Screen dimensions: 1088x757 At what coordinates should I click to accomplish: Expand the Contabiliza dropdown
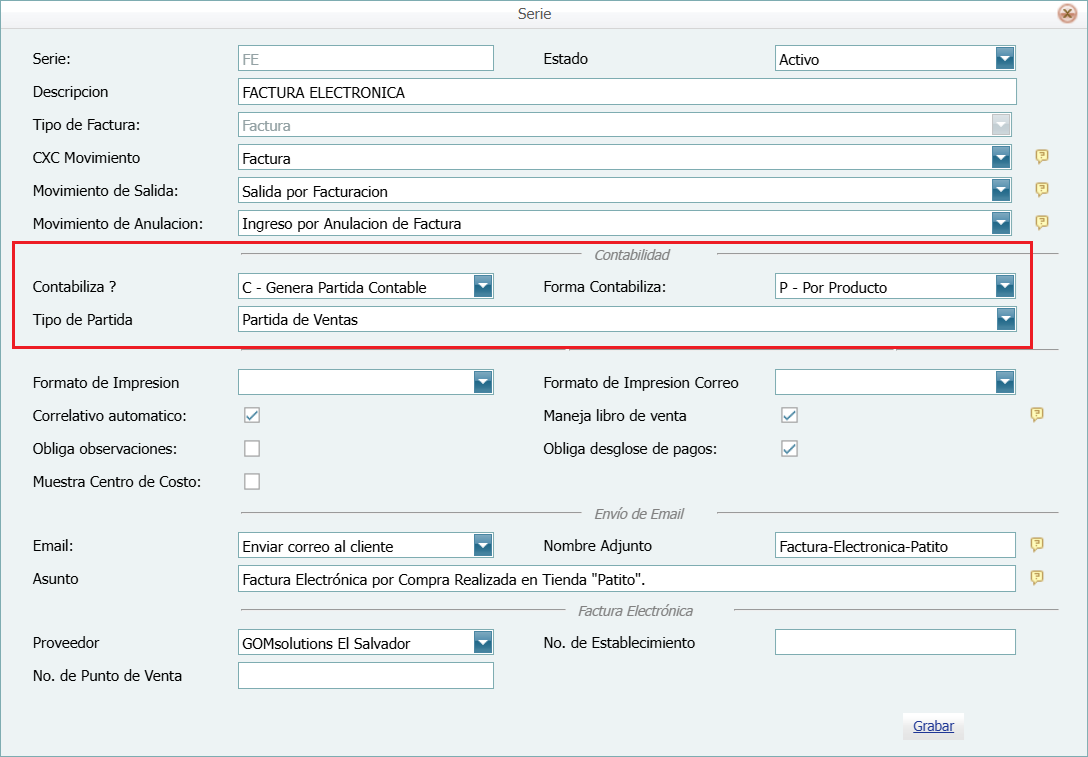pos(482,286)
